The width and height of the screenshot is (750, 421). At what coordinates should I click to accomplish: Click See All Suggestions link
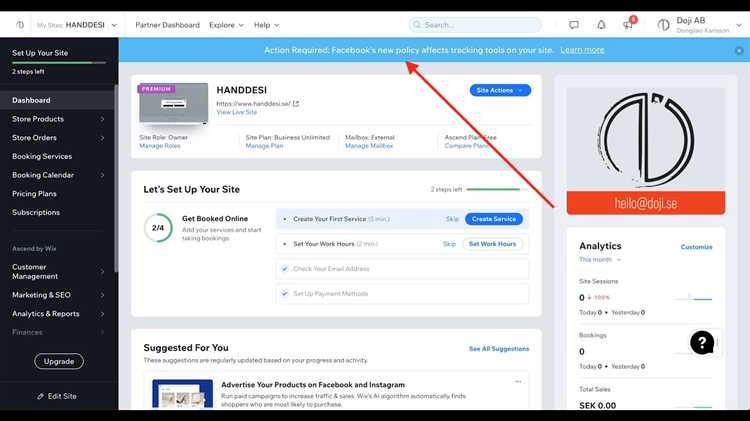pos(499,349)
